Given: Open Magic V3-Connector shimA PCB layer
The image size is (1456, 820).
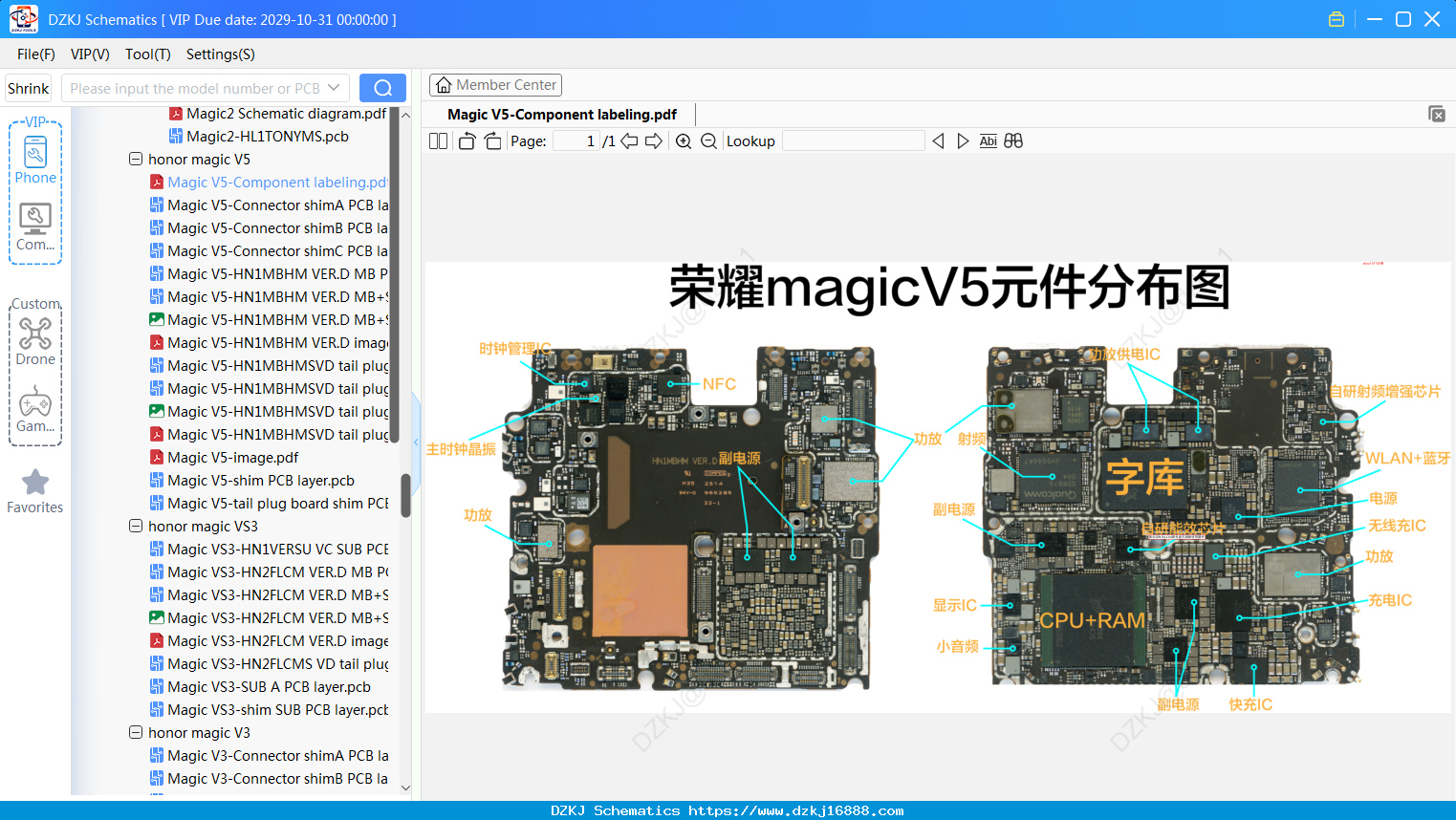Looking at the screenshot, I should (269, 756).
